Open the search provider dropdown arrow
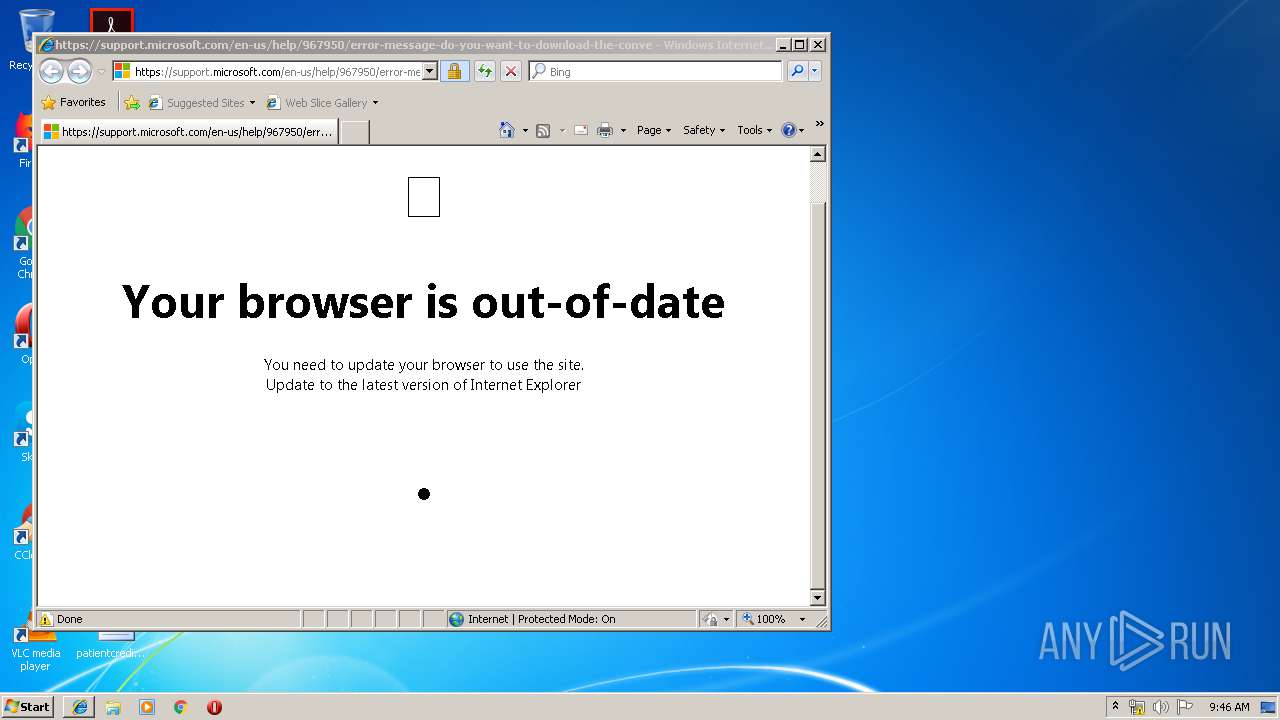This screenshot has width=1280, height=720. [815, 71]
